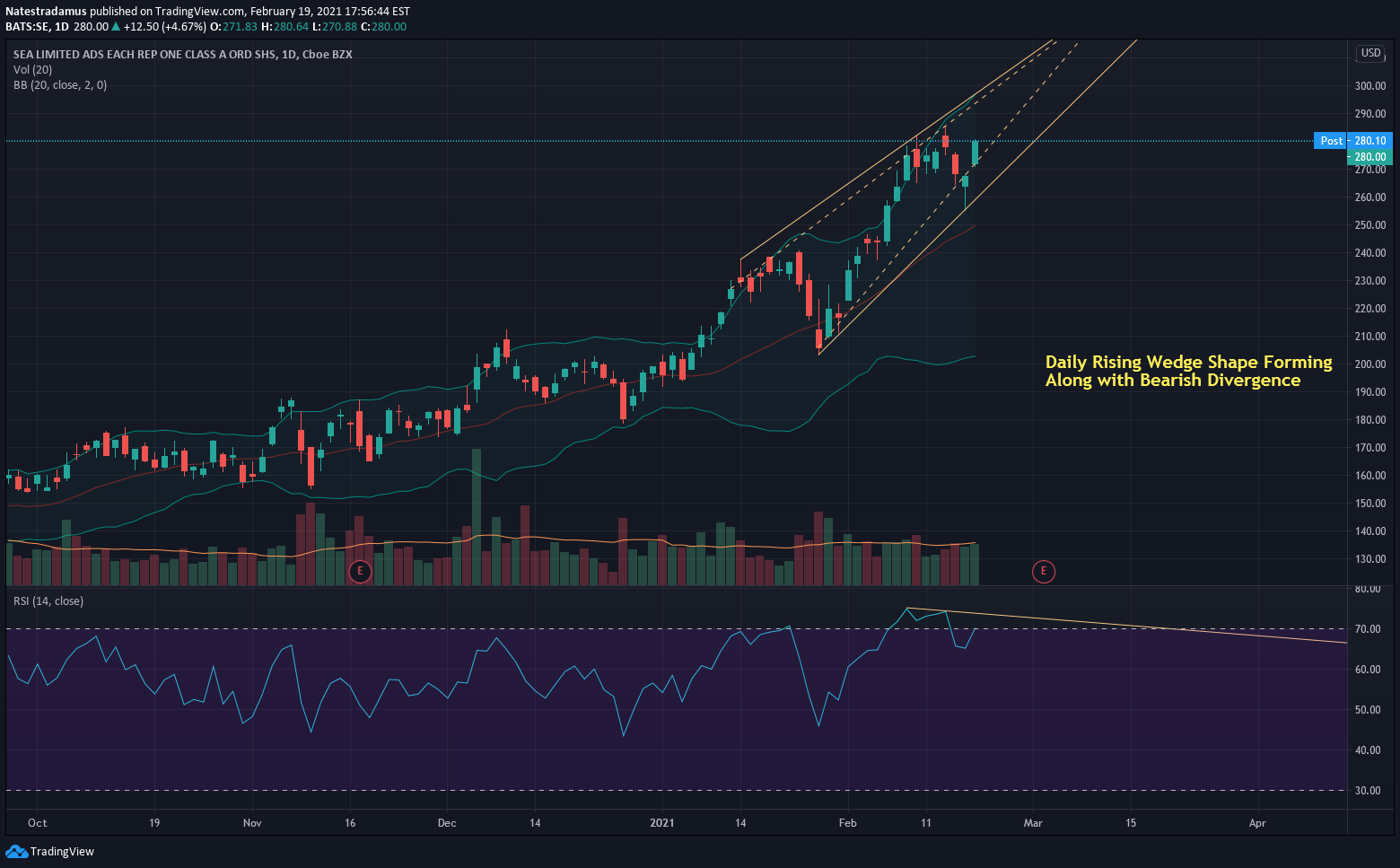Click the RSI 50.00 axis label
Image resolution: width=1400 pixels, height=868 pixels.
(x=1368, y=711)
